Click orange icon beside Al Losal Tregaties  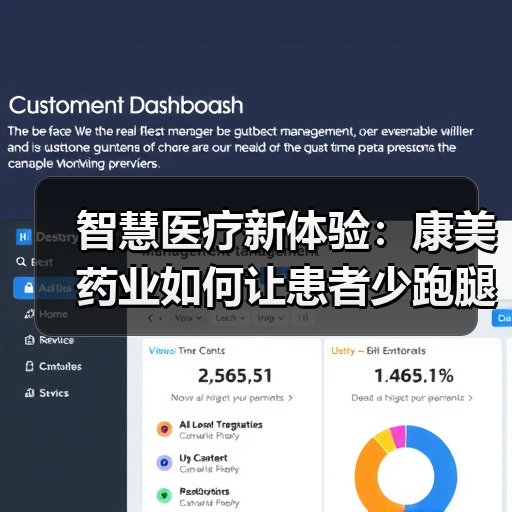click(164, 429)
